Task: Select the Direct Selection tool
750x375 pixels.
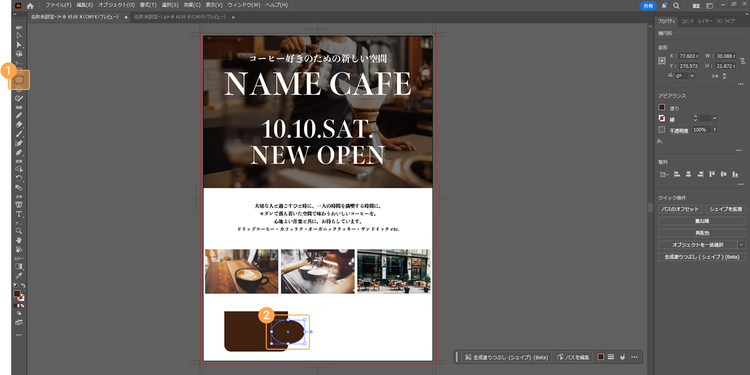Action: tap(19, 44)
